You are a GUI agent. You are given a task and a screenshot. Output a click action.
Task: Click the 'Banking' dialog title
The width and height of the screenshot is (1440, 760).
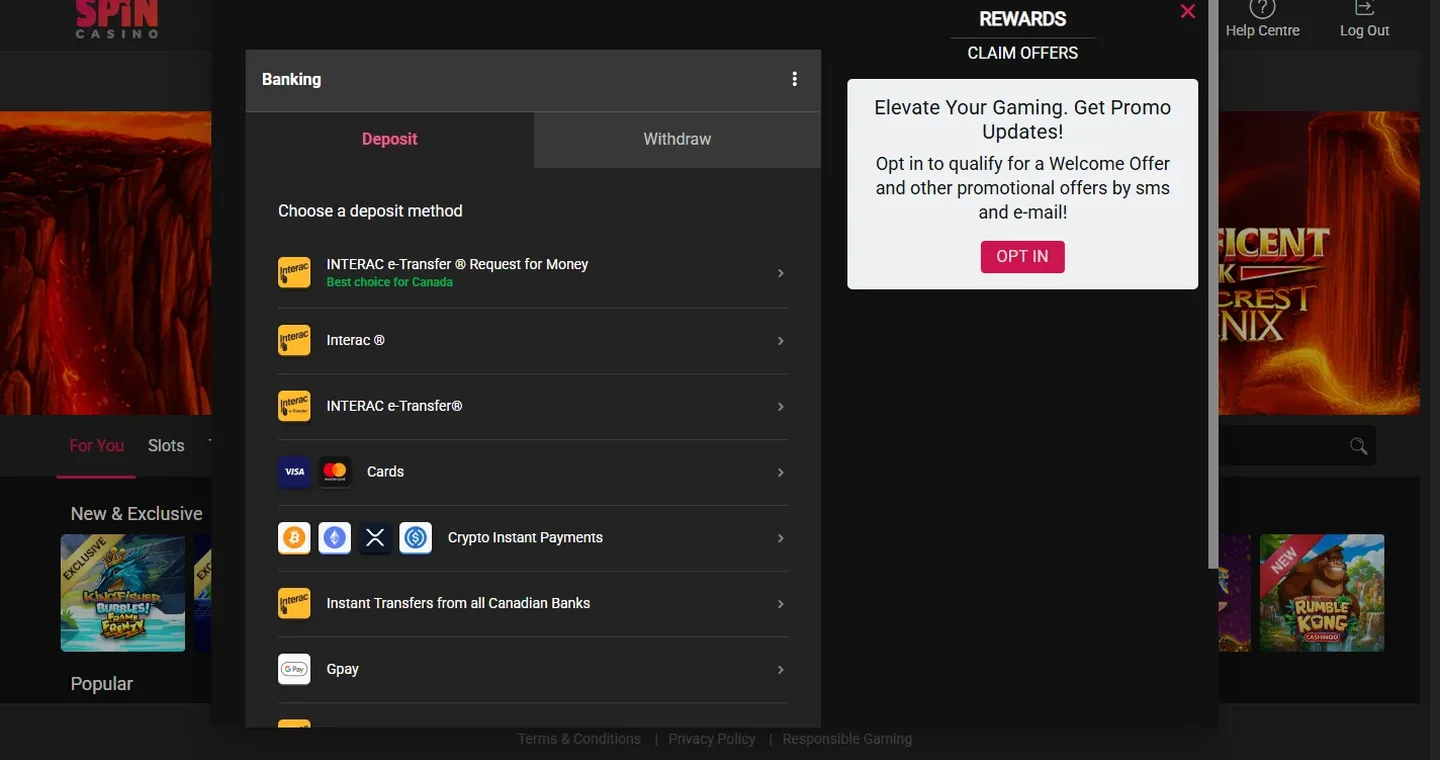point(291,79)
